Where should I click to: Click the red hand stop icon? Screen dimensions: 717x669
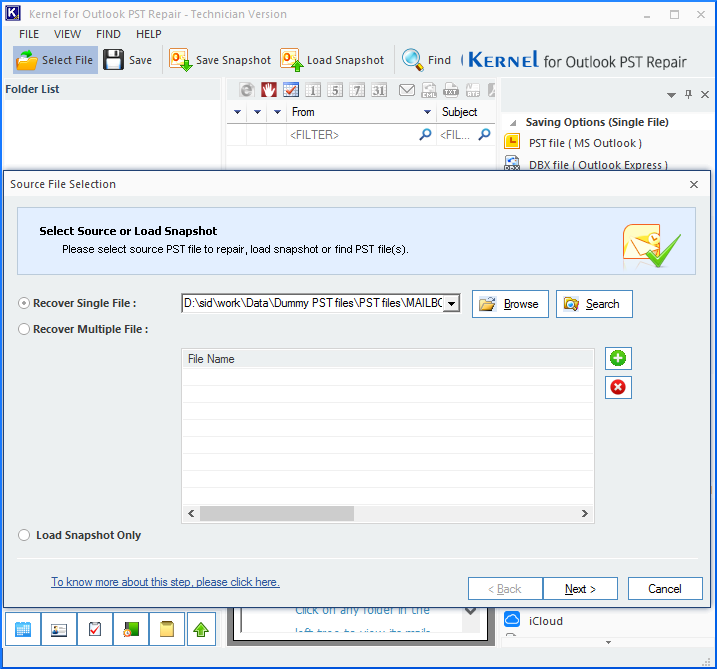coord(269,90)
